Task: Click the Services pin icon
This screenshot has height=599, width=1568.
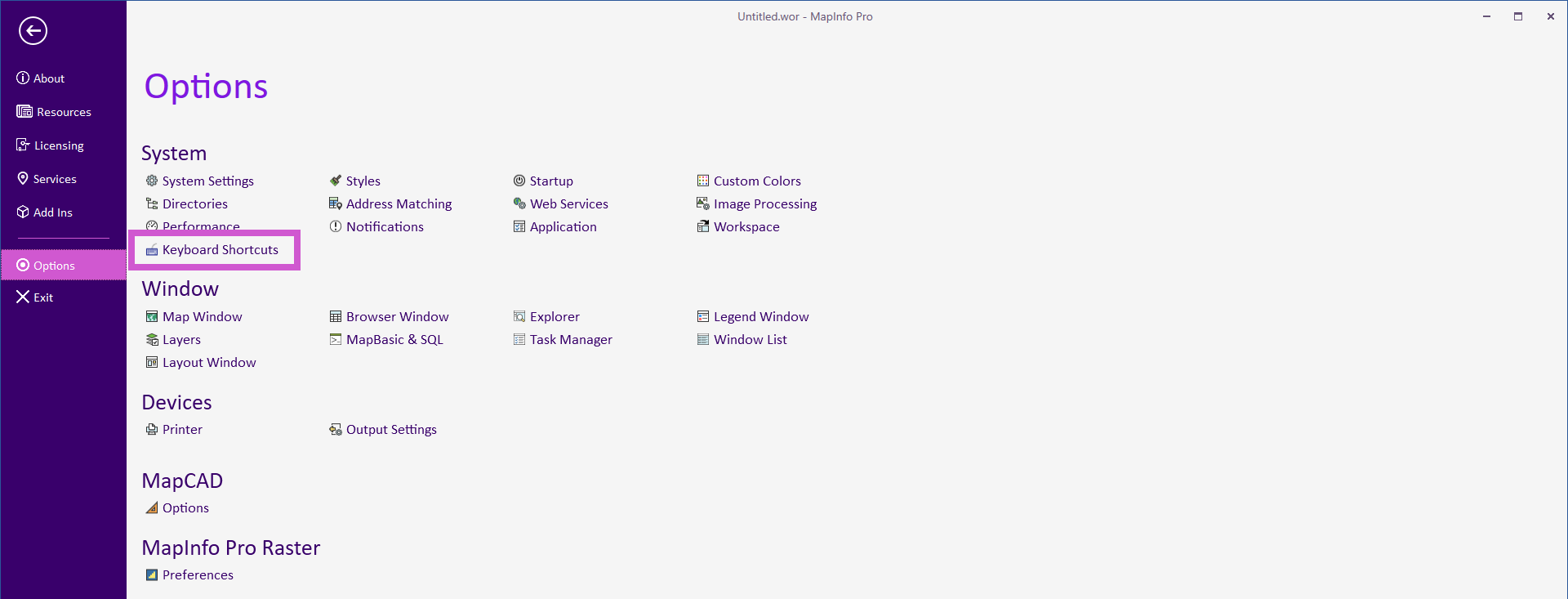Action: tap(23, 178)
